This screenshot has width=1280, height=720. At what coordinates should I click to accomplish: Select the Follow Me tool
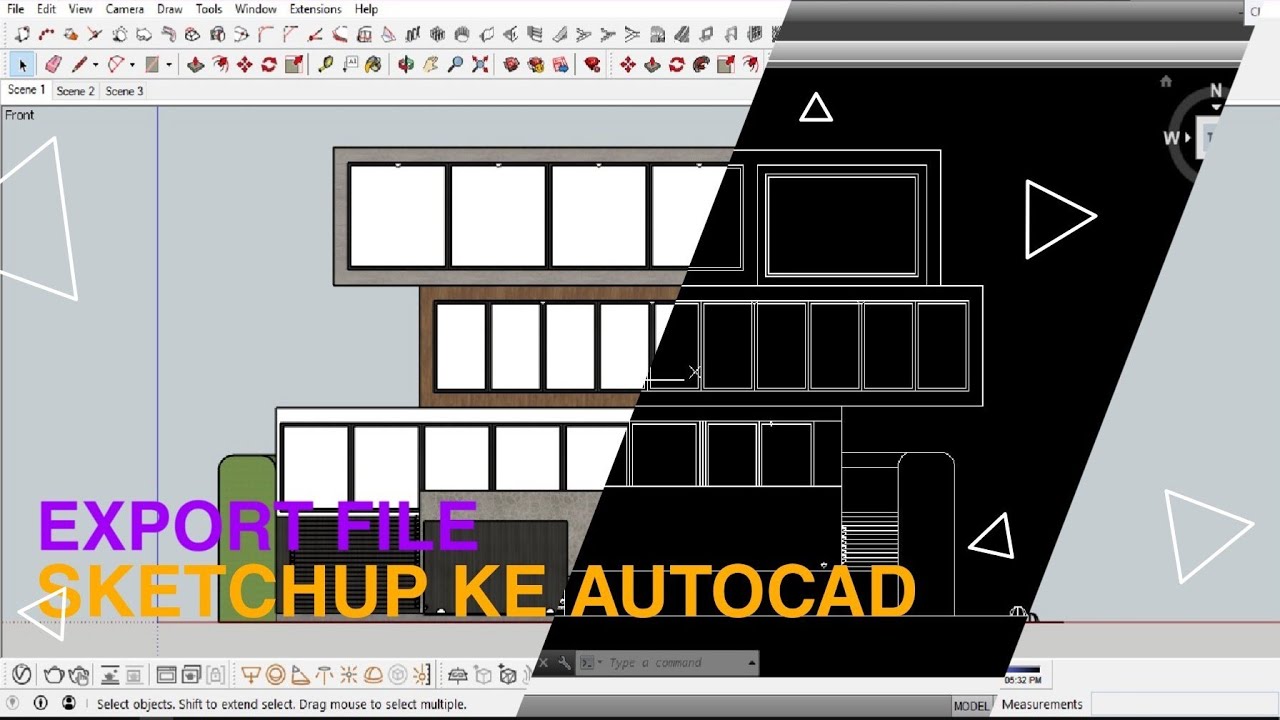[701, 65]
